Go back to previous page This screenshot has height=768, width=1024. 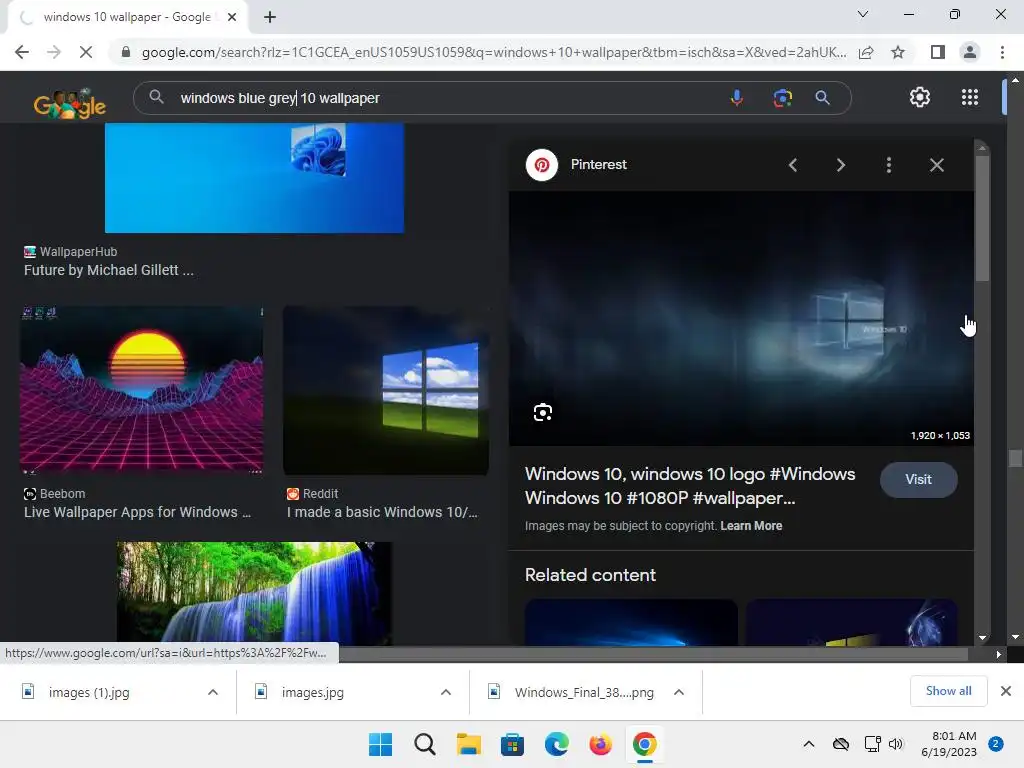click(22, 52)
